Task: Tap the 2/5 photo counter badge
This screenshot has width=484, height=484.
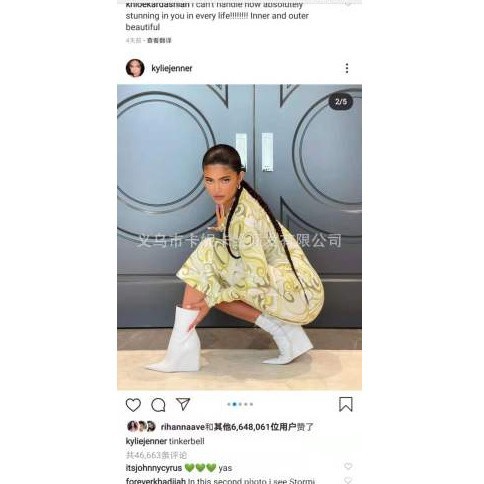Action: click(341, 101)
